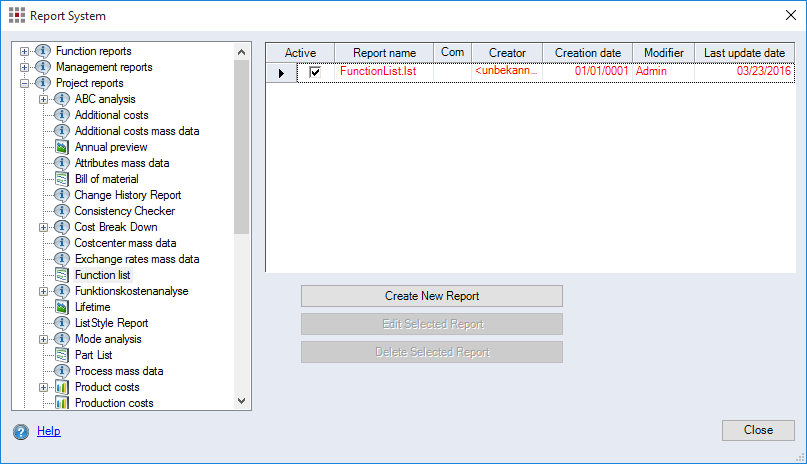Click the Product costs bar chart icon

click(x=62, y=387)
